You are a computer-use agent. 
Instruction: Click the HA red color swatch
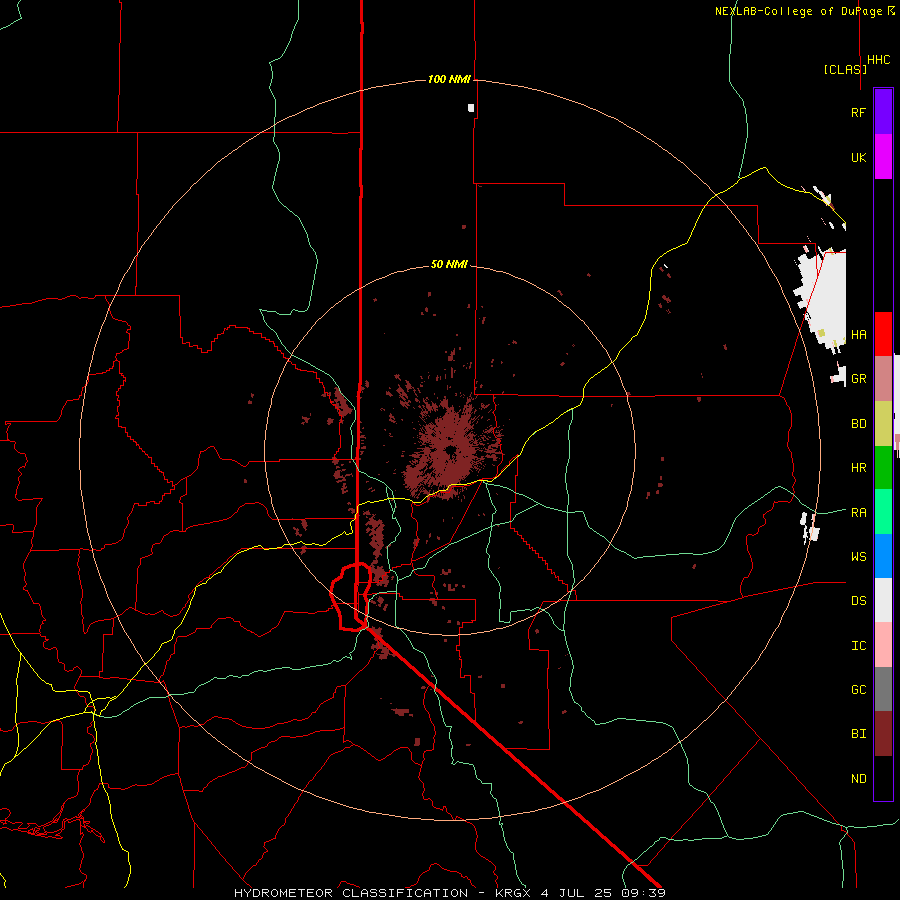coord(883,334)
